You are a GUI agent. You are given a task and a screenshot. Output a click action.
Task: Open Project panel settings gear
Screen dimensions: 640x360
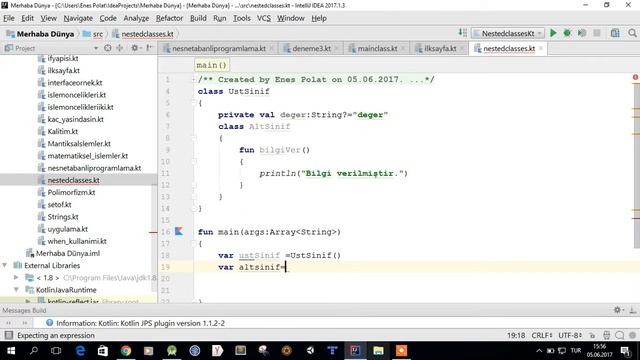[x=134, y=48]
